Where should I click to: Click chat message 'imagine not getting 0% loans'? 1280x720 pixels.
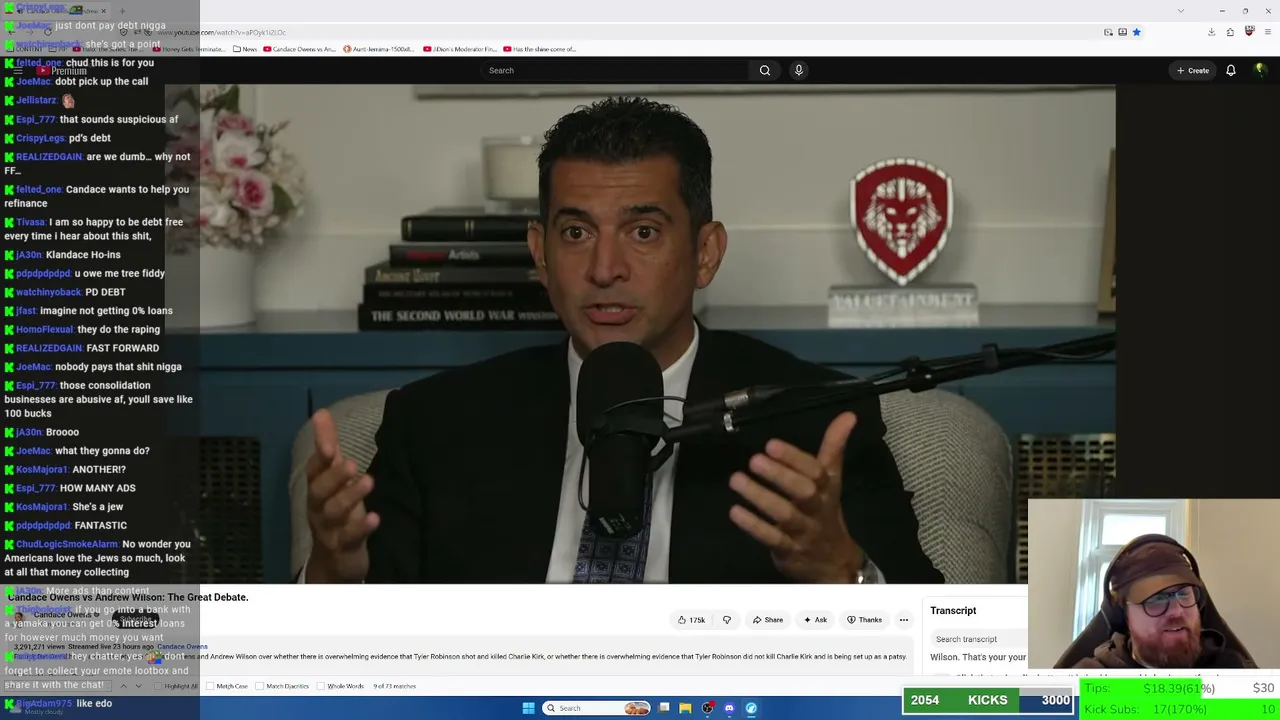[x=106, y=311]
